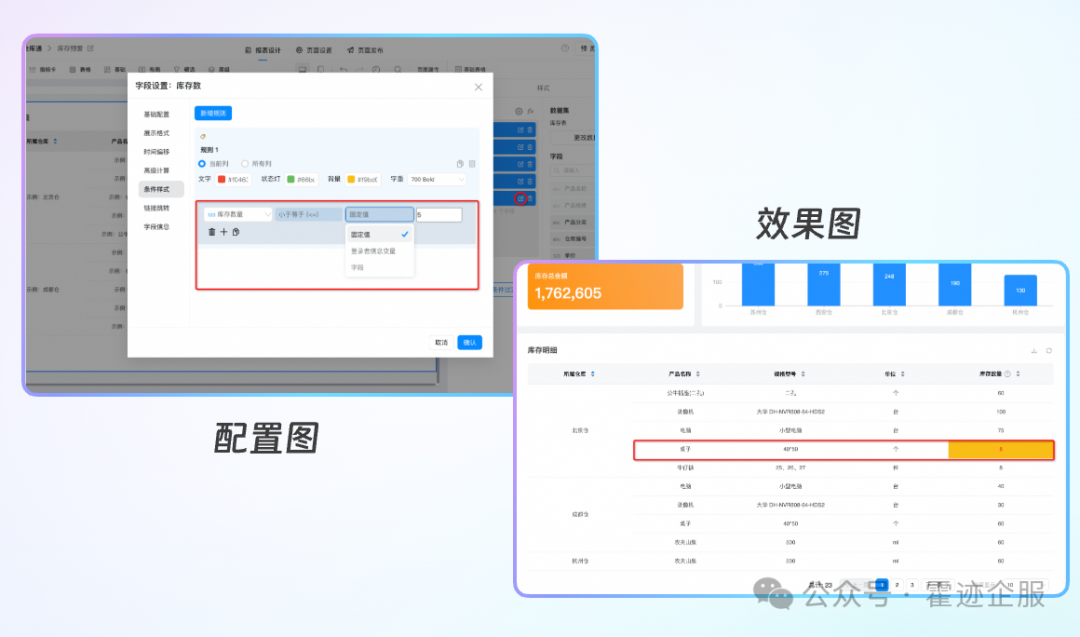Click the copy icon at top-right of 规则 1
Image resolution: width=1080 pixels, height=637 pixels.
(x=460, y=163)
